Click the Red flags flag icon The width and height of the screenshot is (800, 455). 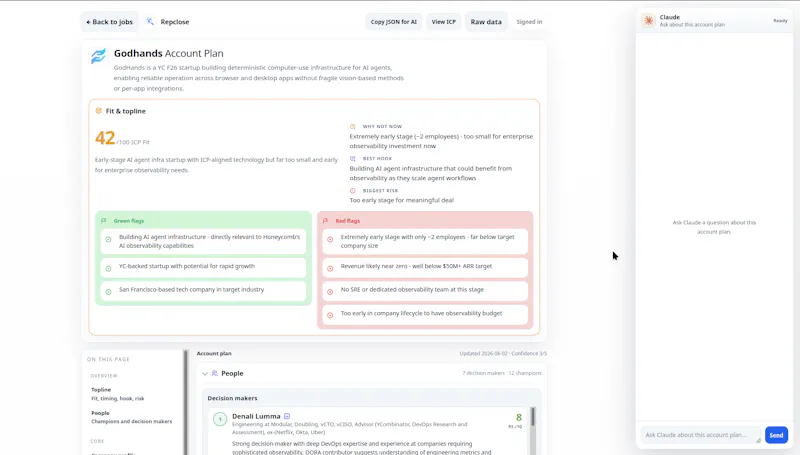click(326, 221)
